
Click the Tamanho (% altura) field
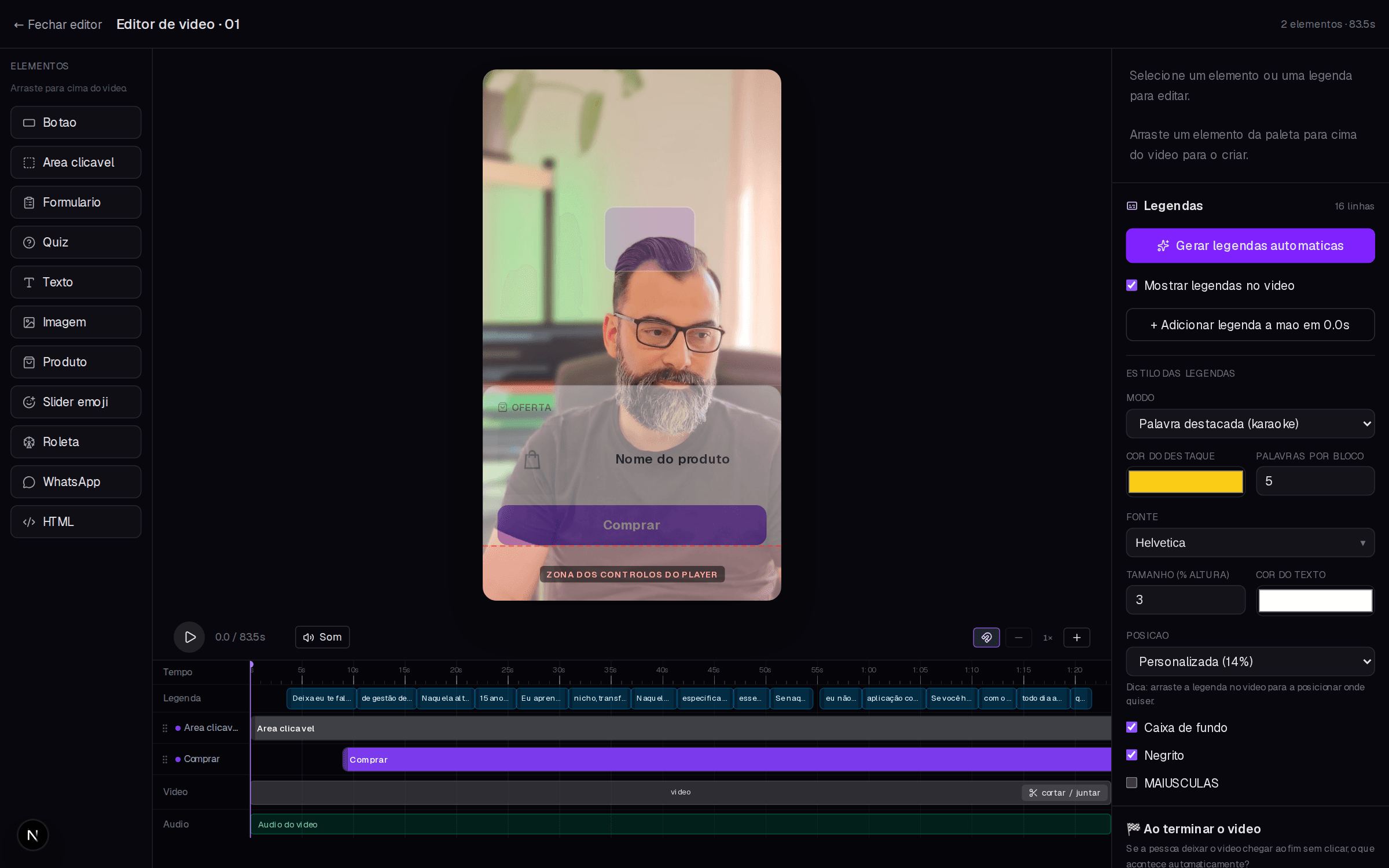point(1185,599)
